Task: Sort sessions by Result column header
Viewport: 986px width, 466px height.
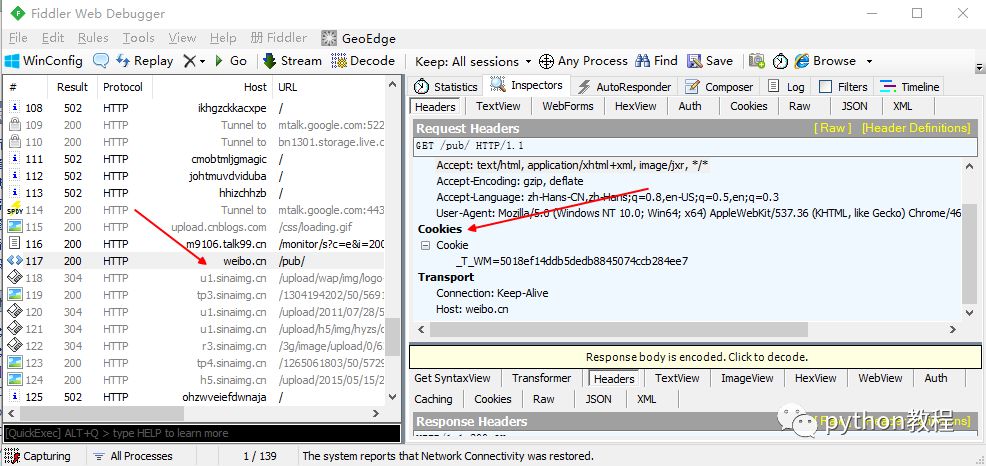Action: pyautogui.click(x=72, y=87)
